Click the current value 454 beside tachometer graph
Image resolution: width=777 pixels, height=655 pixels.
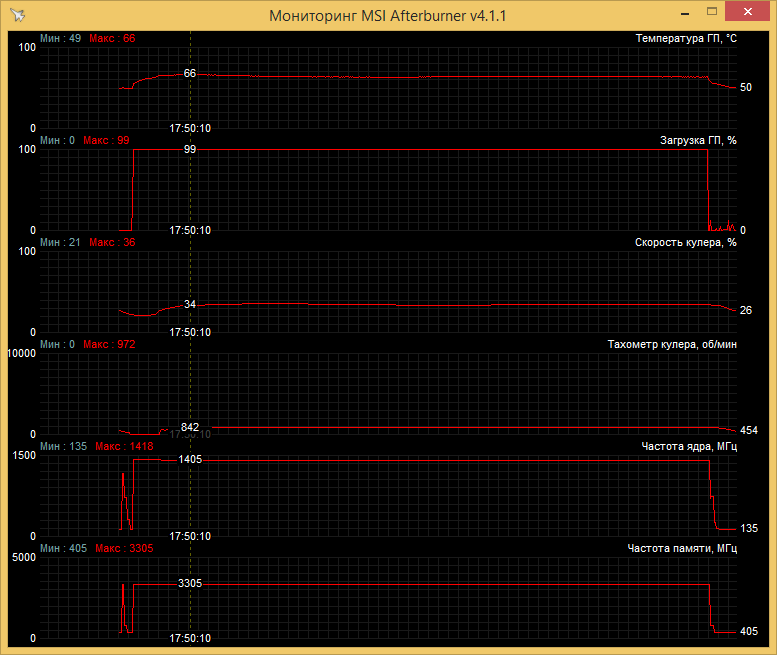coord(749,431)
